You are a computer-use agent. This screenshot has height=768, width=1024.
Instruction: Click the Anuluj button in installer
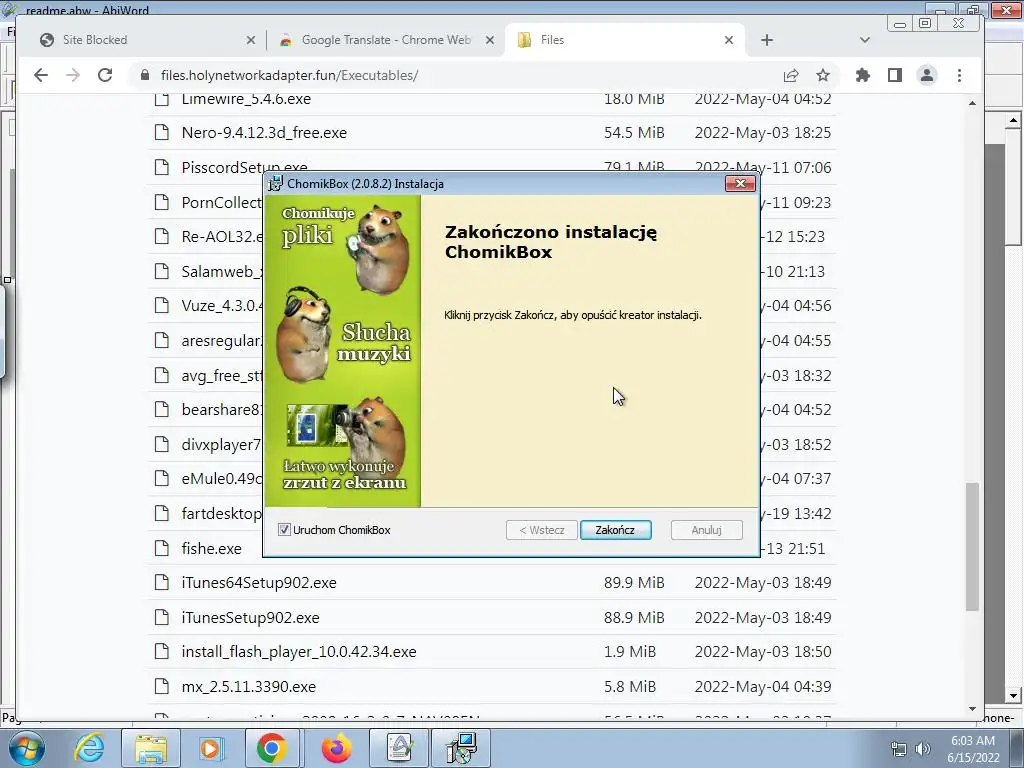(x=706, y=530)
